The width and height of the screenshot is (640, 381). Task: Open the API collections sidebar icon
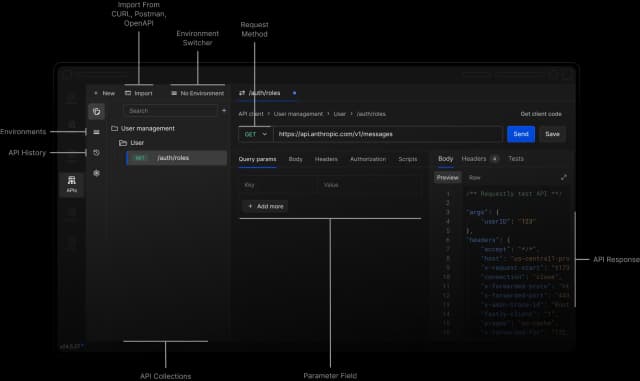(96, 111)
